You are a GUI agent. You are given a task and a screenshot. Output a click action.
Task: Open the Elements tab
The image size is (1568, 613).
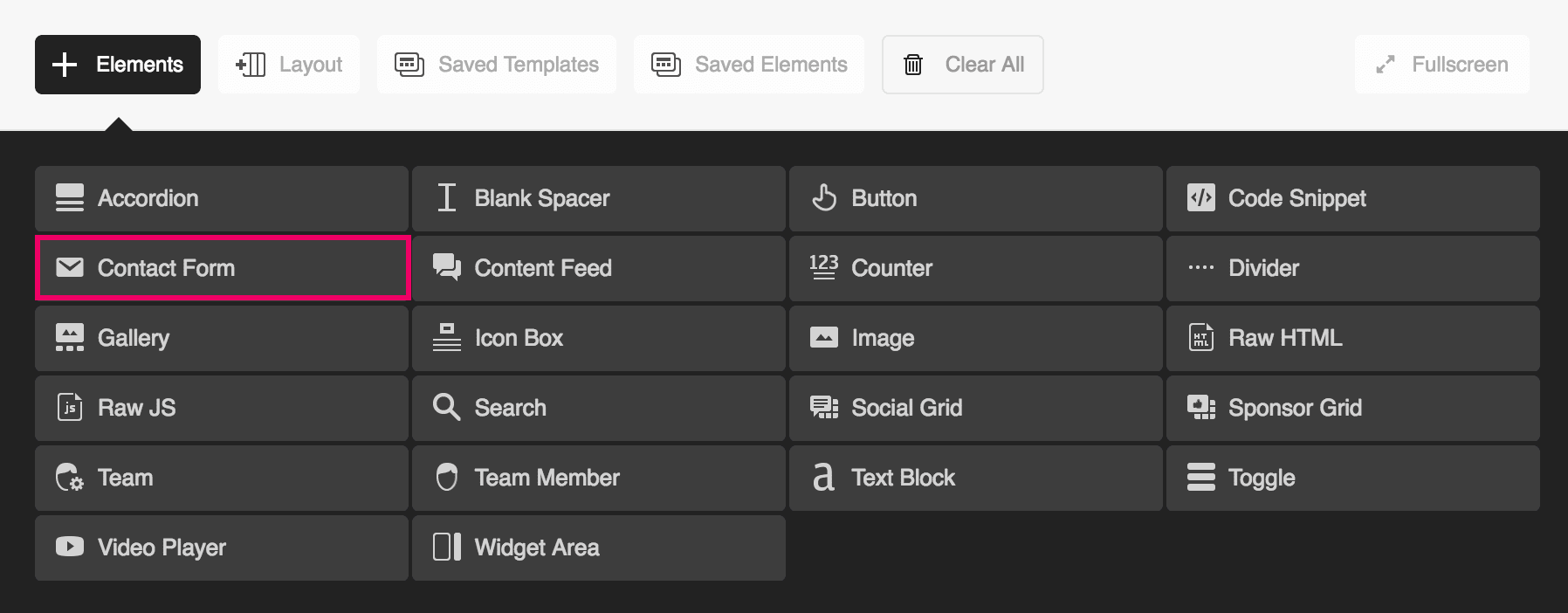pyautogui.click(x=118, y=65)
